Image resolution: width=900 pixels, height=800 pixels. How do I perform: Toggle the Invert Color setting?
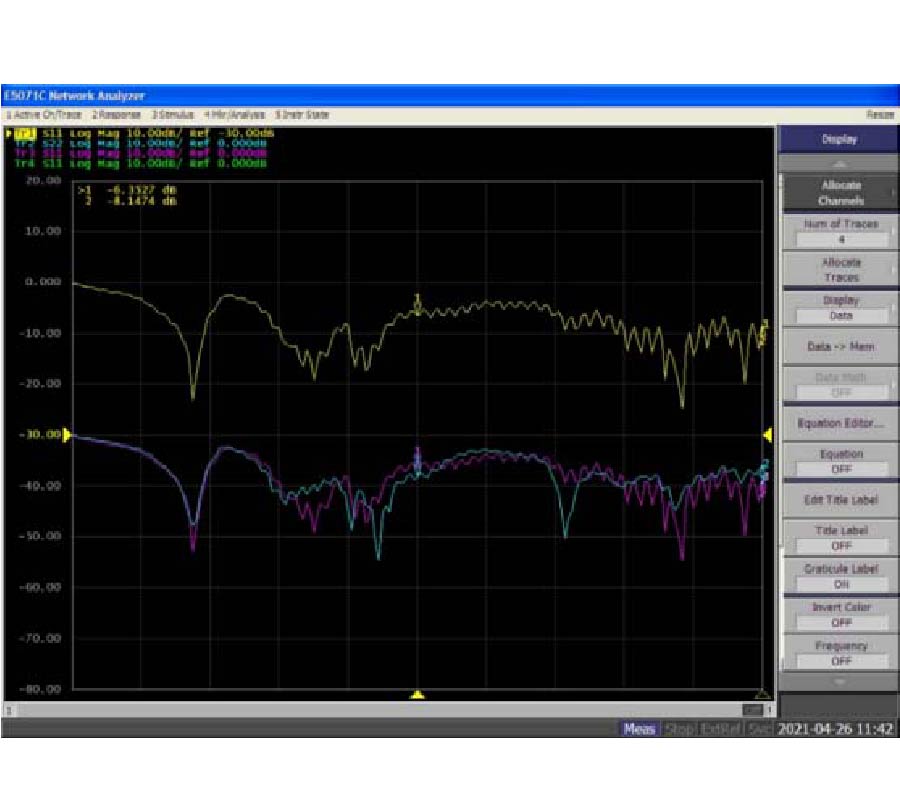(x=840, y=614)
